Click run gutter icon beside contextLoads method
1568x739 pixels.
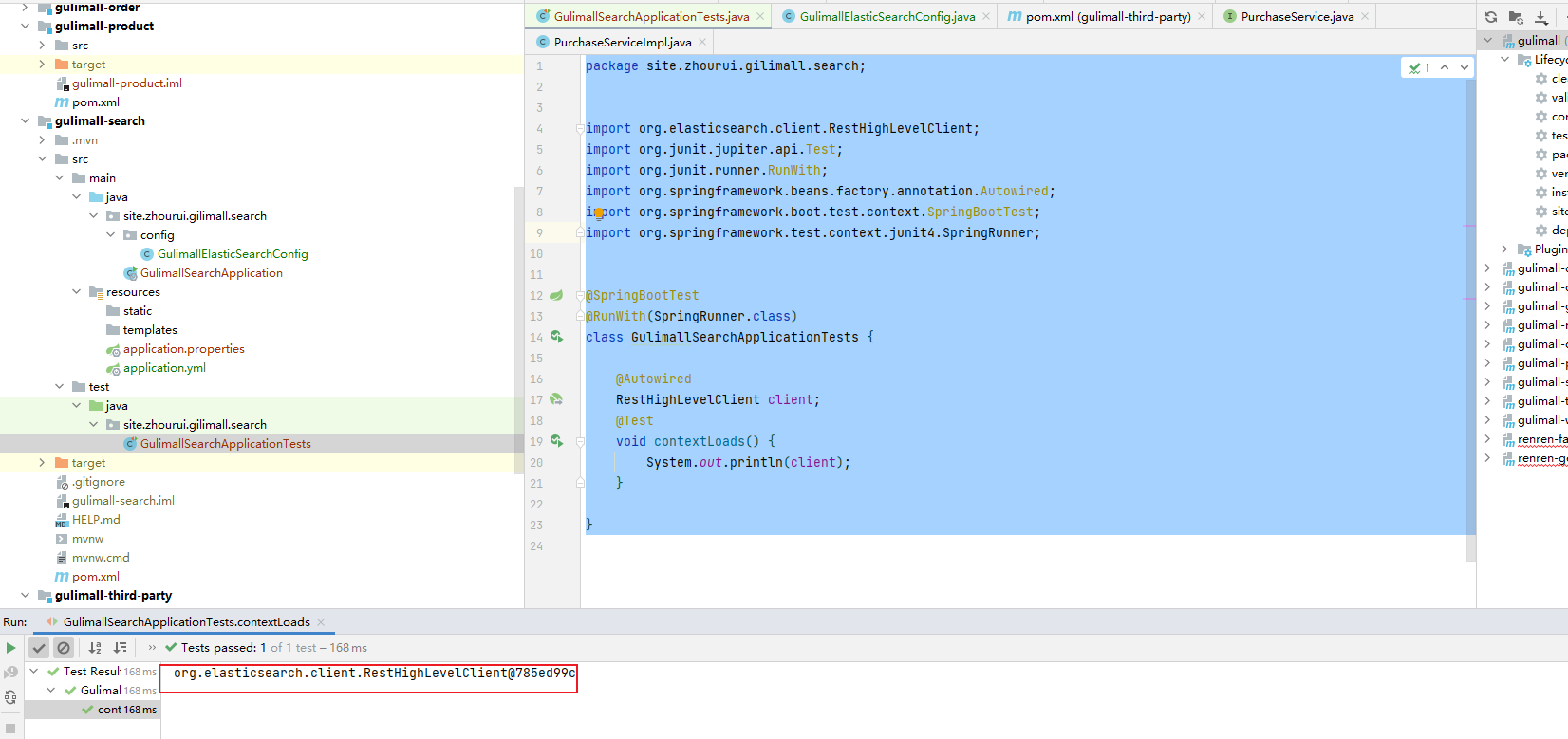(x=556, y=441)
